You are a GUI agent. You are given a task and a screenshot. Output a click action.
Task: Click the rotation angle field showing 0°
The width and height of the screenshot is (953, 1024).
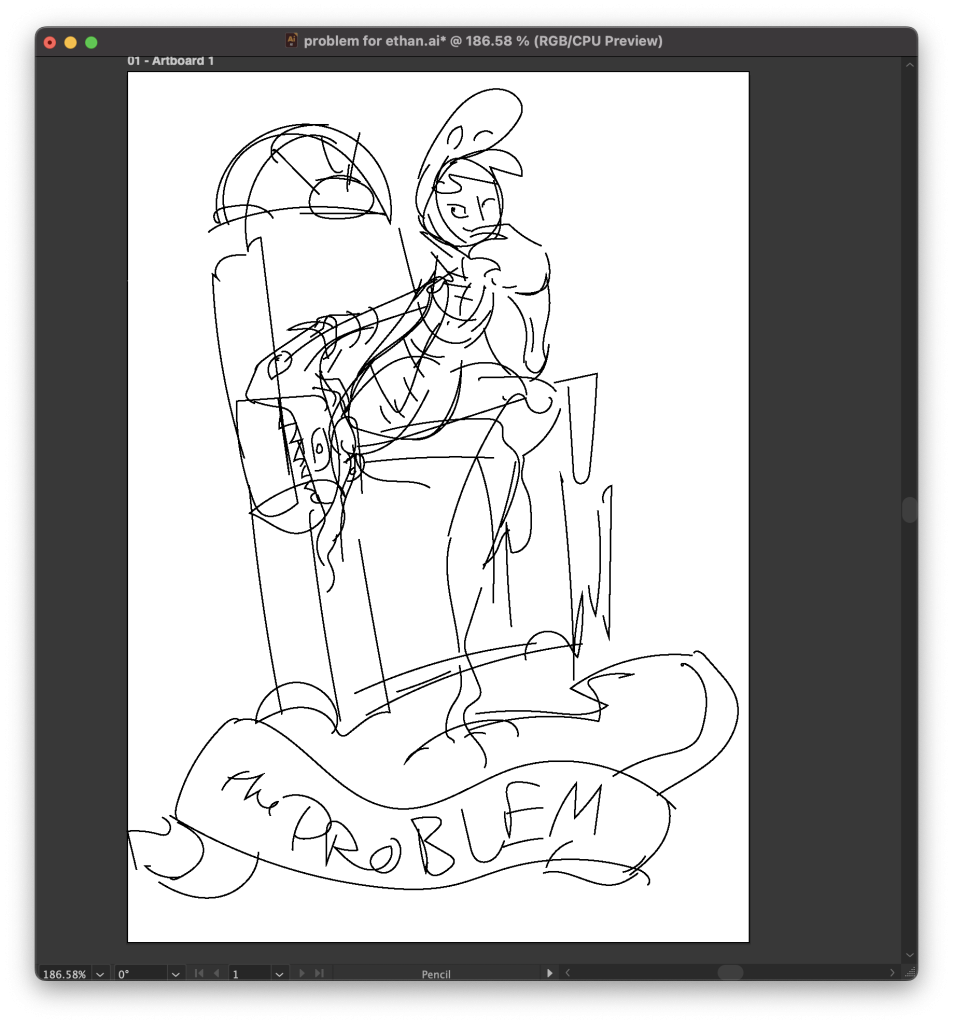pyautogui.click(x=140, y=974)
